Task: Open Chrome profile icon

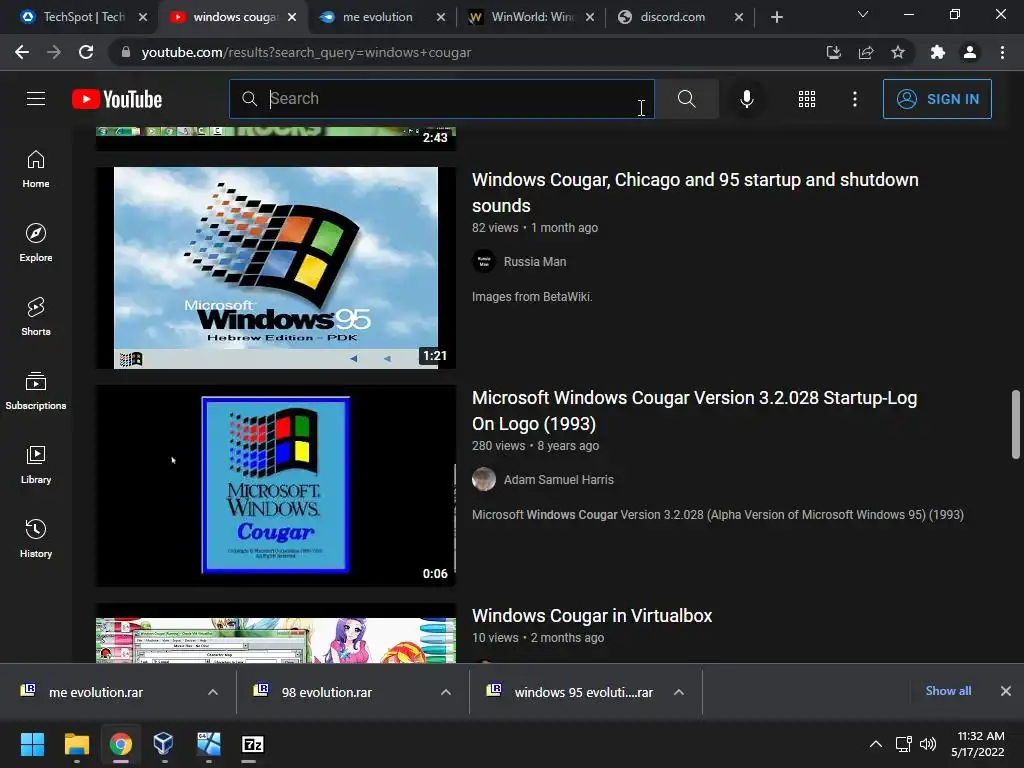Action: (970, 52)
